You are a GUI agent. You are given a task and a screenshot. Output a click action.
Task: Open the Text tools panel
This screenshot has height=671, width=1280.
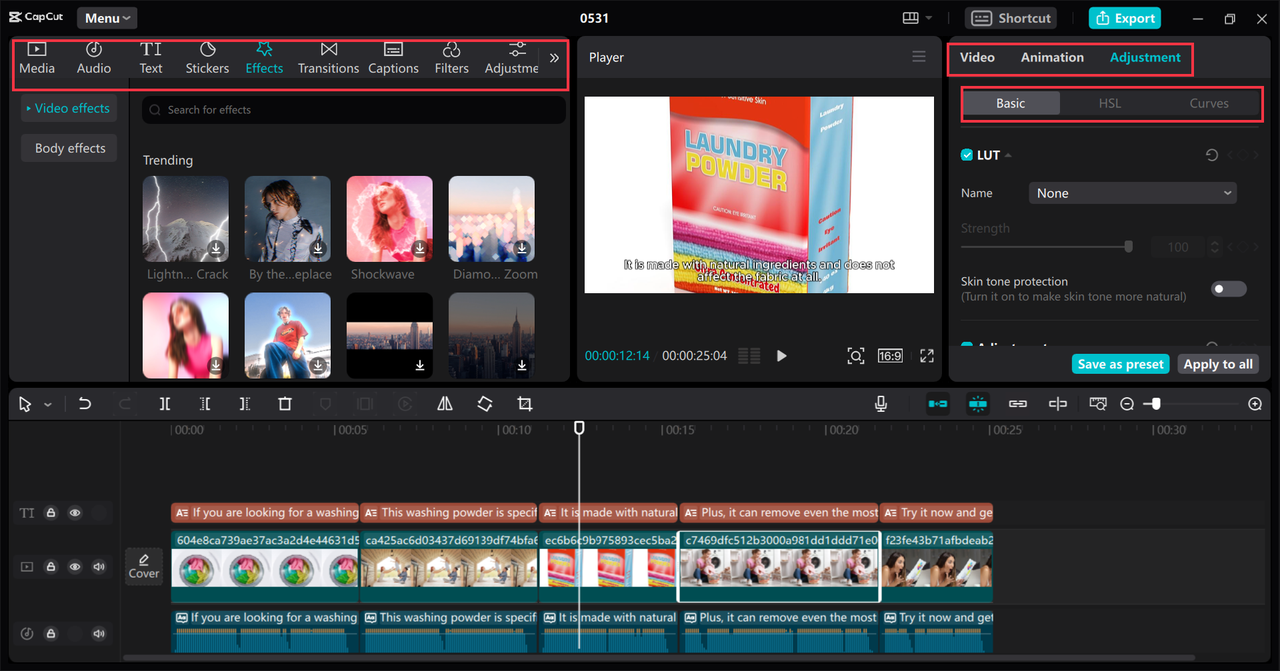(x=151, y=58)
